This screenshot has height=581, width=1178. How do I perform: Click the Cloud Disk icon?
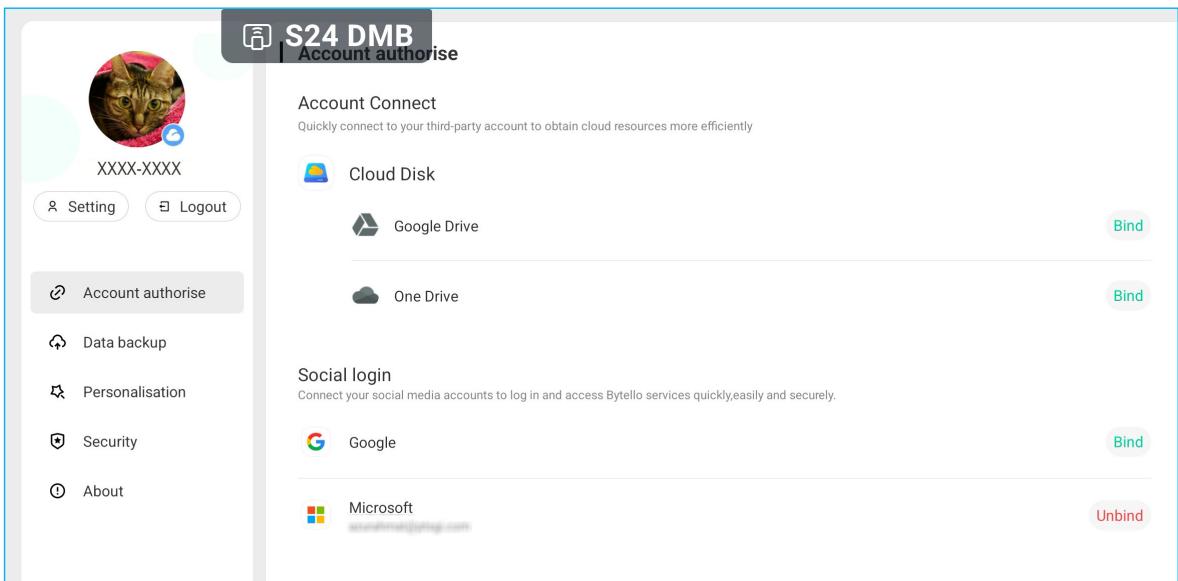pos(316,174)
